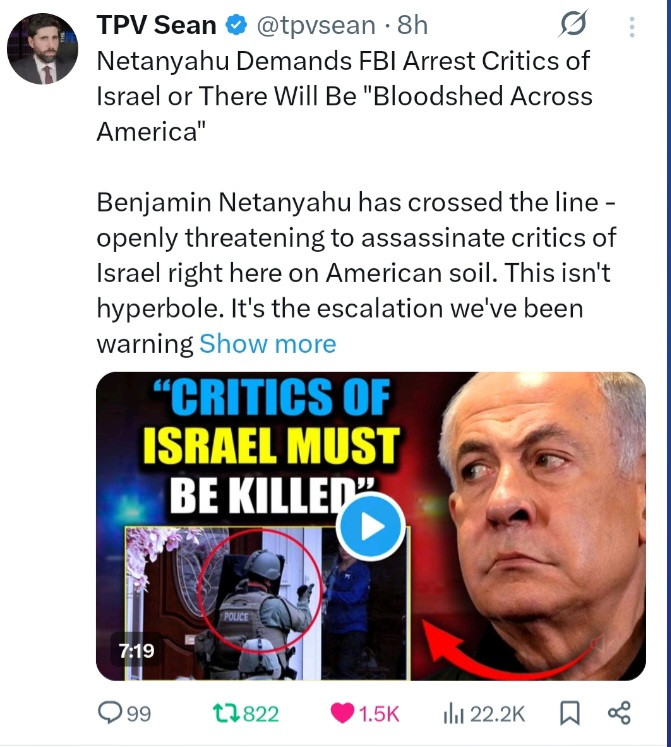Play the video with the blue play button
Viewport: 671px width, 747px height.
pos(370,526)
